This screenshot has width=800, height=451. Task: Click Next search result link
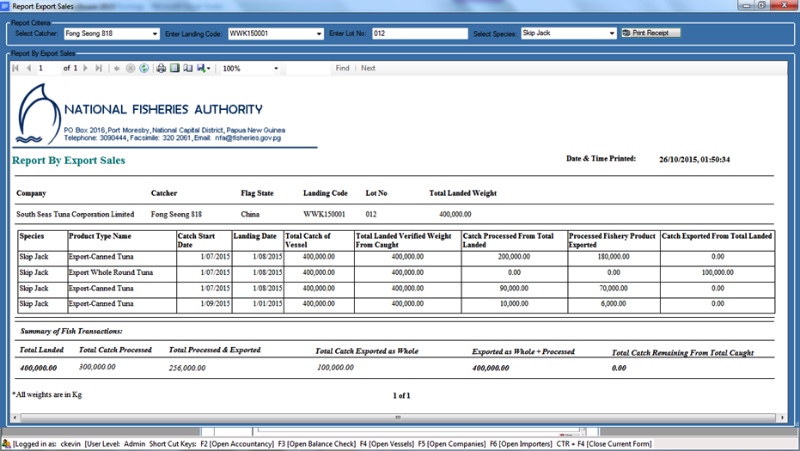coord(368,68)
